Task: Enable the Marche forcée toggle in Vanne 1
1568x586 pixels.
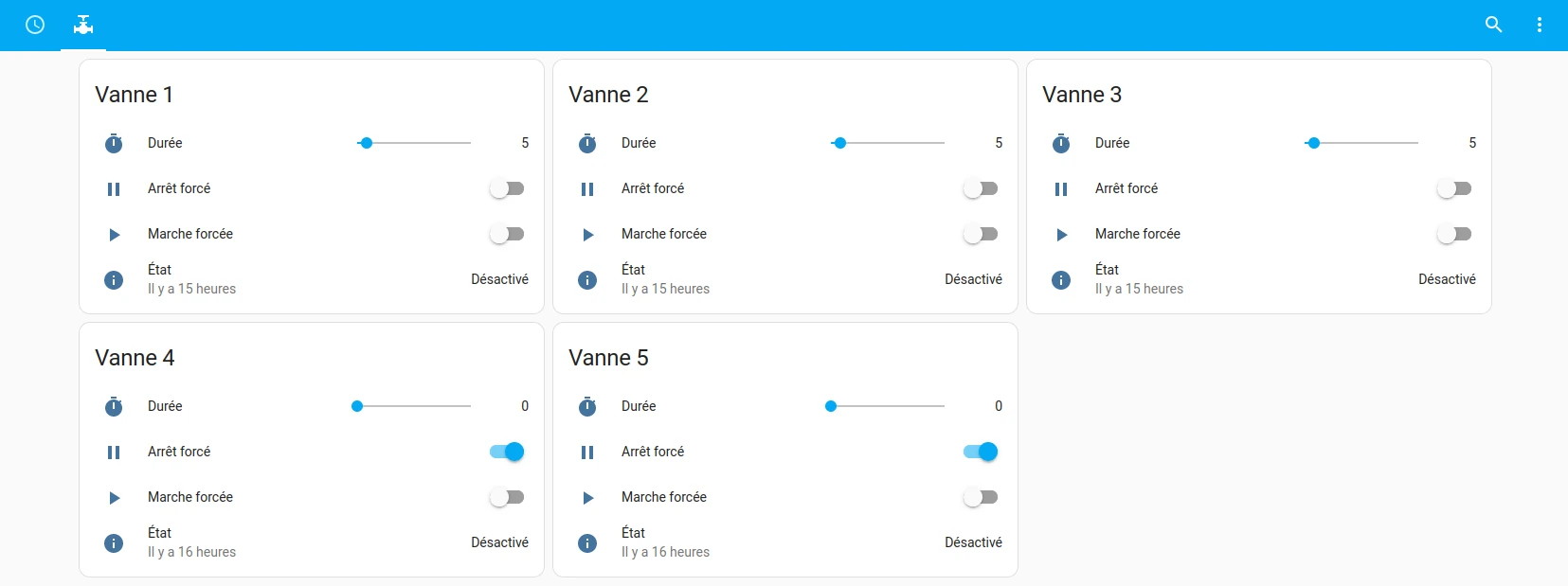Action: [509, 234]
